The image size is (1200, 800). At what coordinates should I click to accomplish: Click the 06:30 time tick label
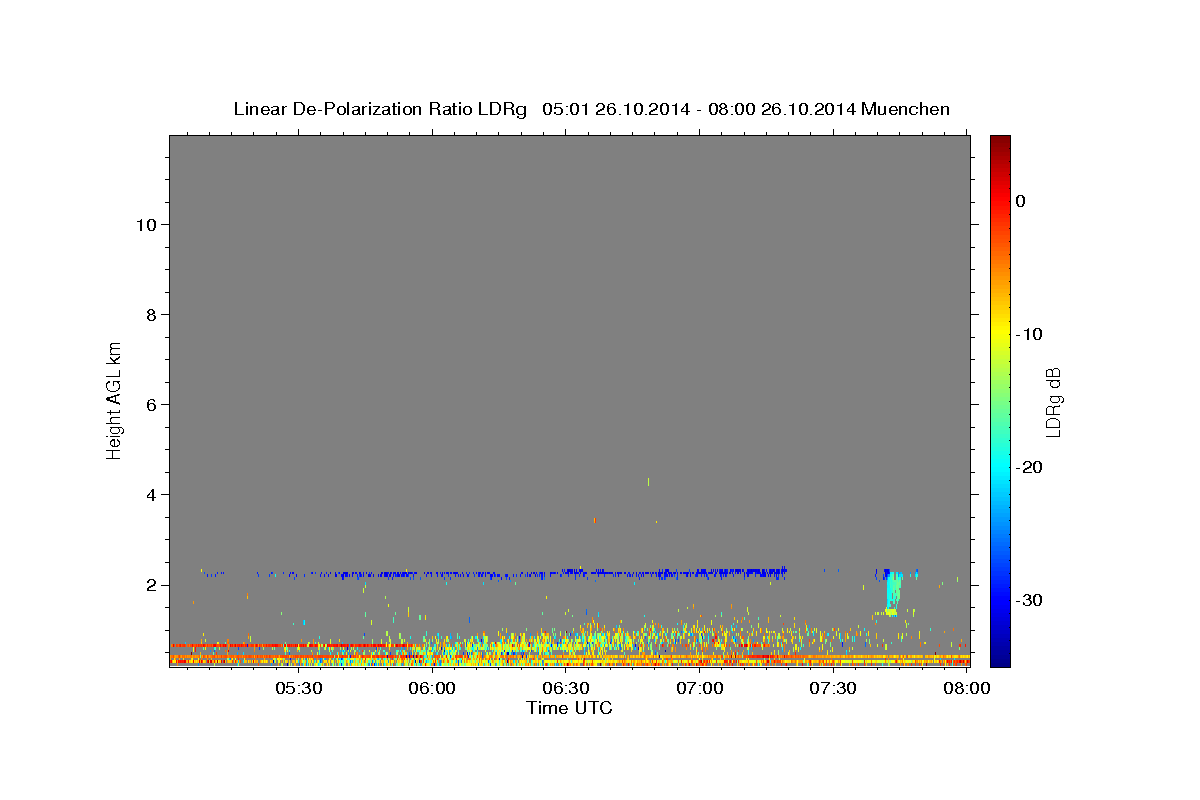click(566, 689)
